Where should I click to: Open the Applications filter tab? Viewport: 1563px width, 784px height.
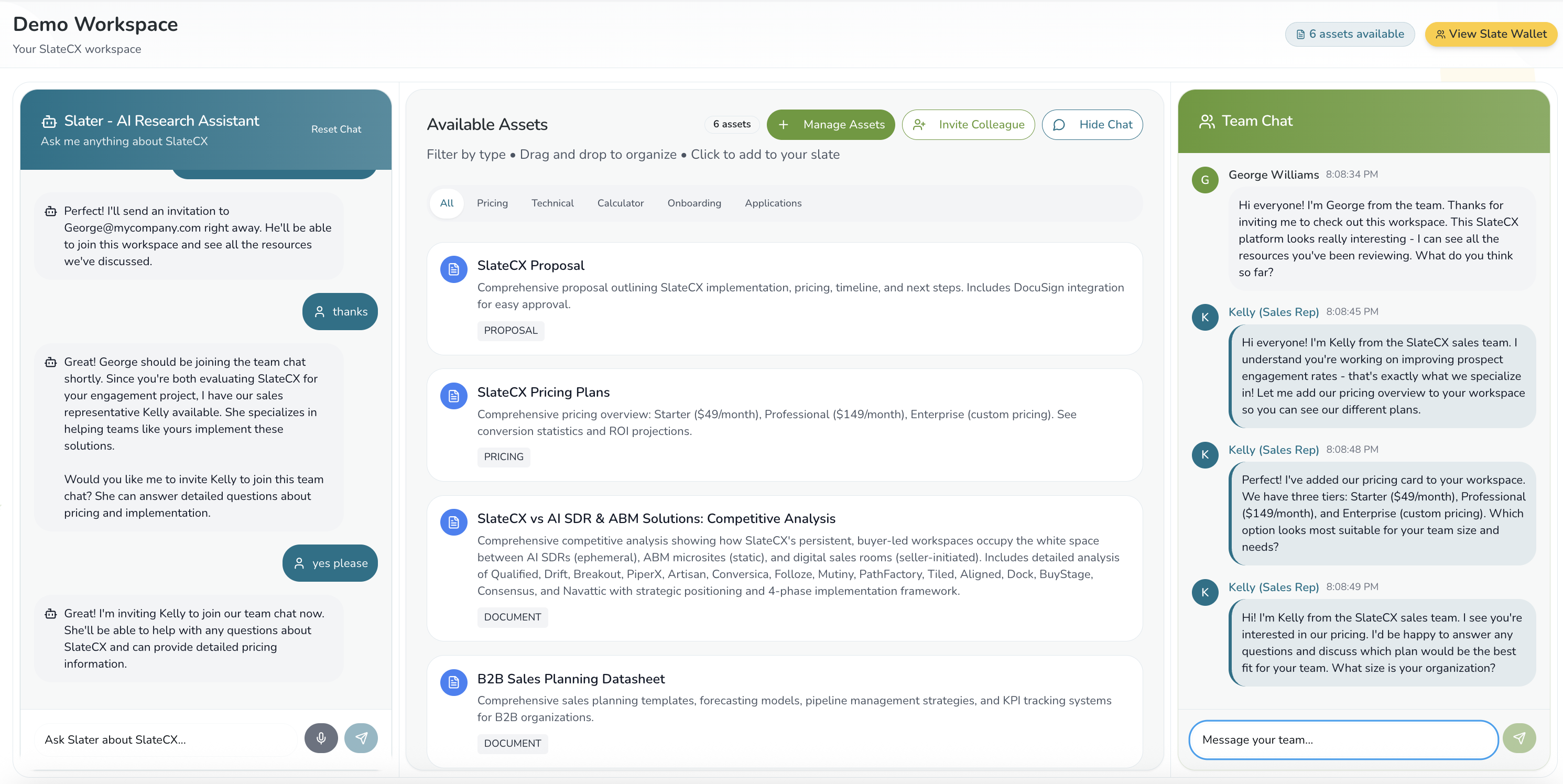(773, 203)
